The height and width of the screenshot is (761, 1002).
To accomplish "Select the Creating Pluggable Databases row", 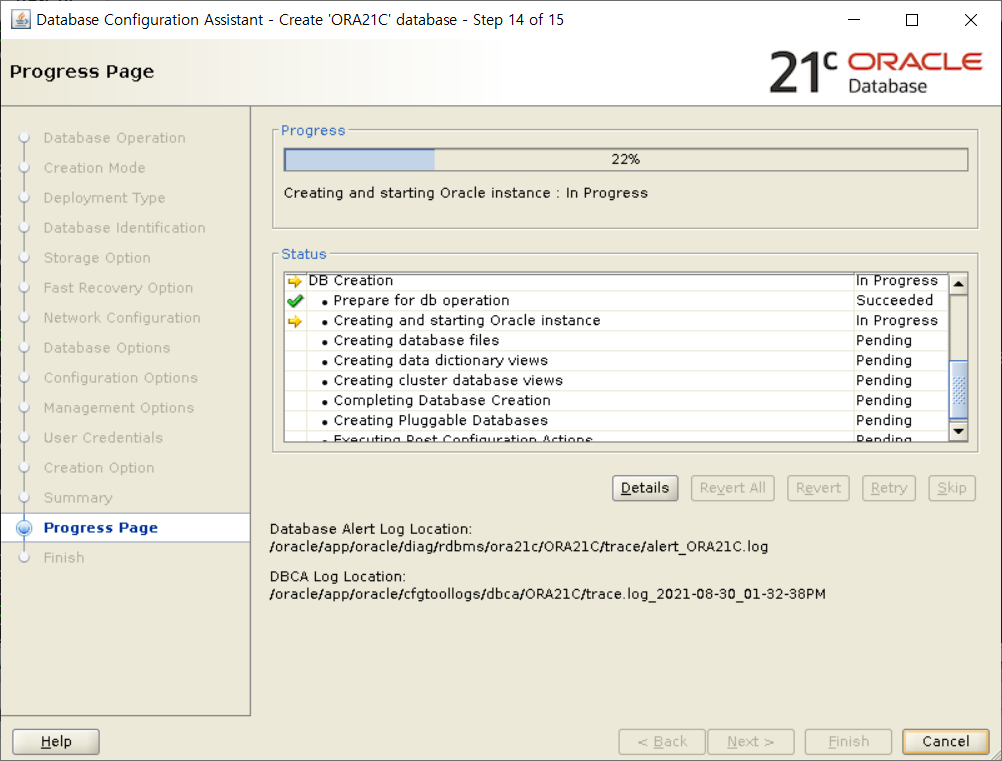I will [616, 420].
